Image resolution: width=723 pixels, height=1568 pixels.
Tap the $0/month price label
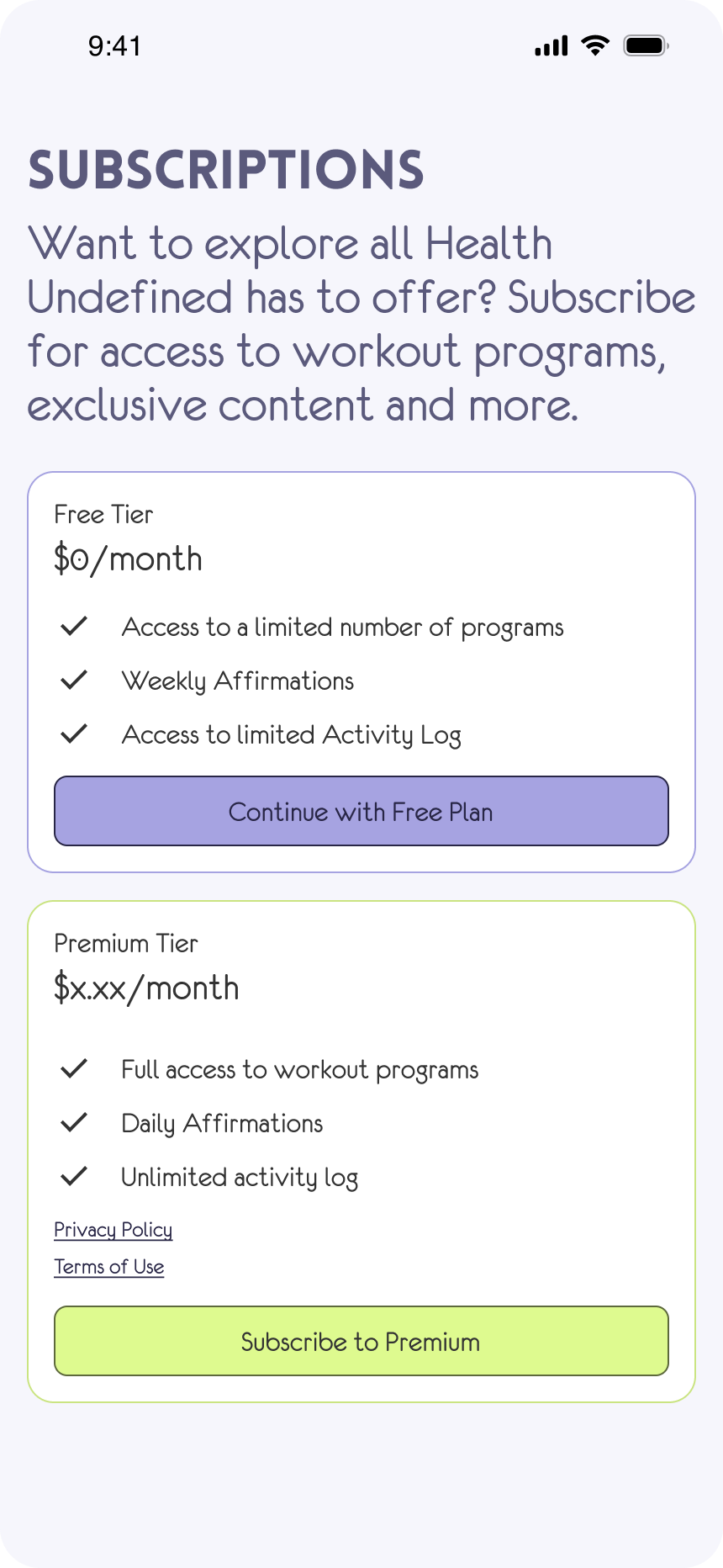pyautogui.click(x=128, y=558)
